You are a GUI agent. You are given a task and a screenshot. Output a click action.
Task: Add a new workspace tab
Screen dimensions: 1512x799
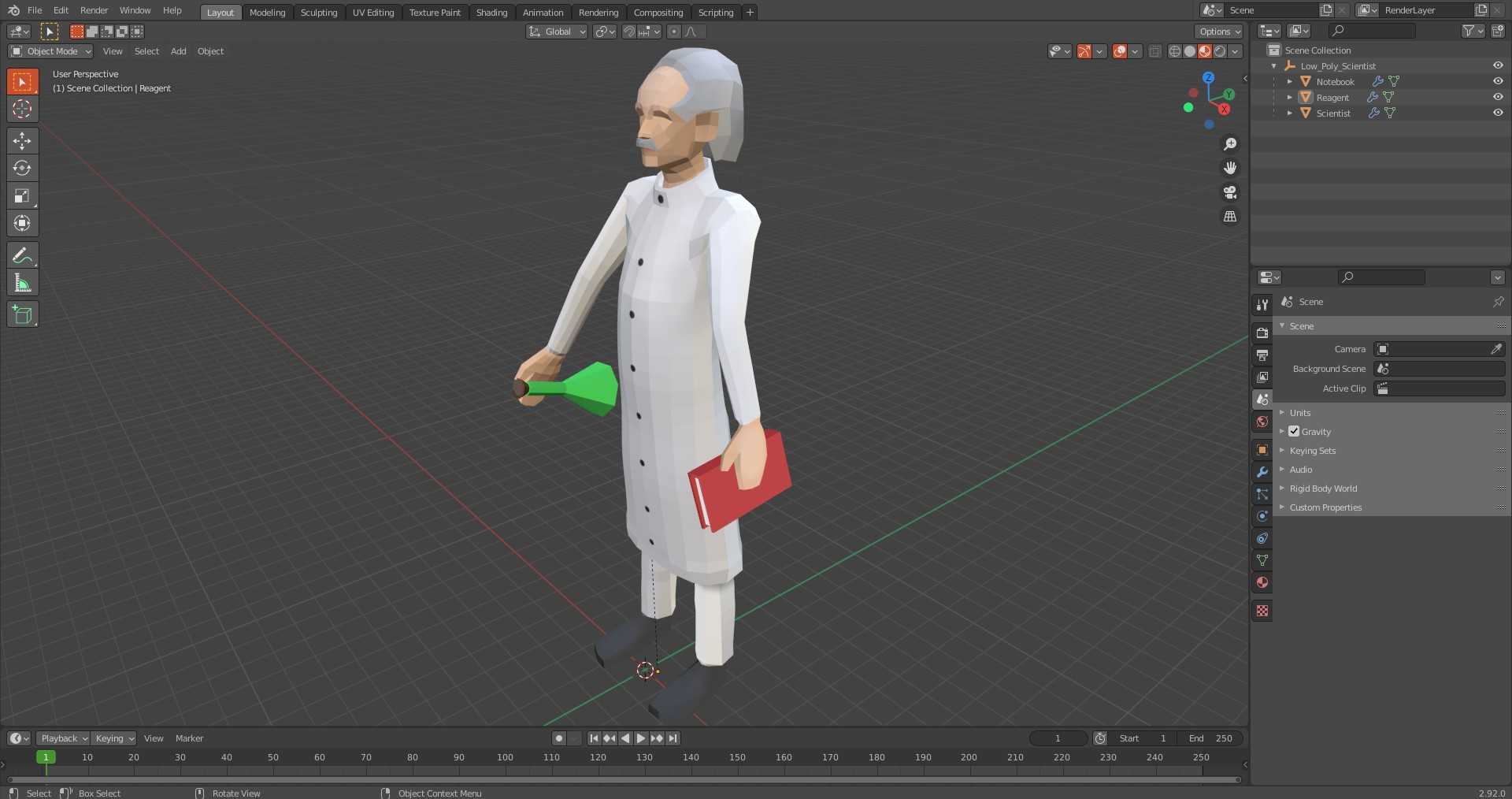click(x=750, y=12)
